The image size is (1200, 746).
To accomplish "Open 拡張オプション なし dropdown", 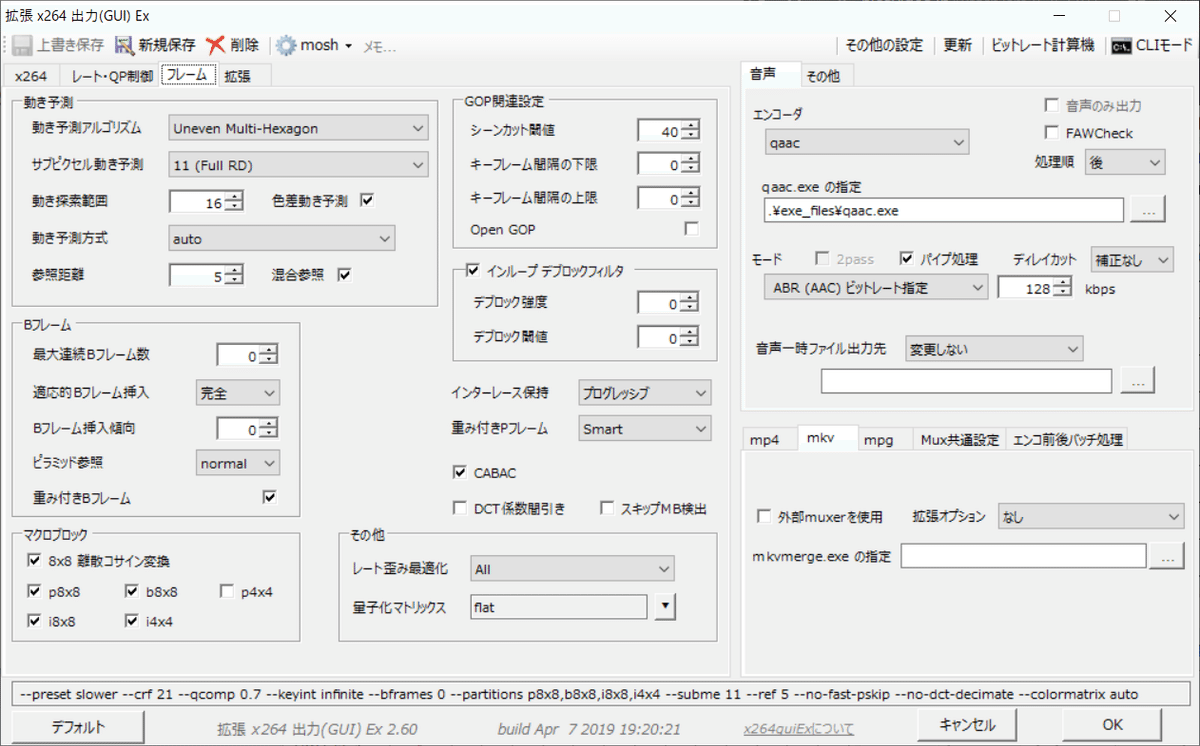I will (1091, 517).
